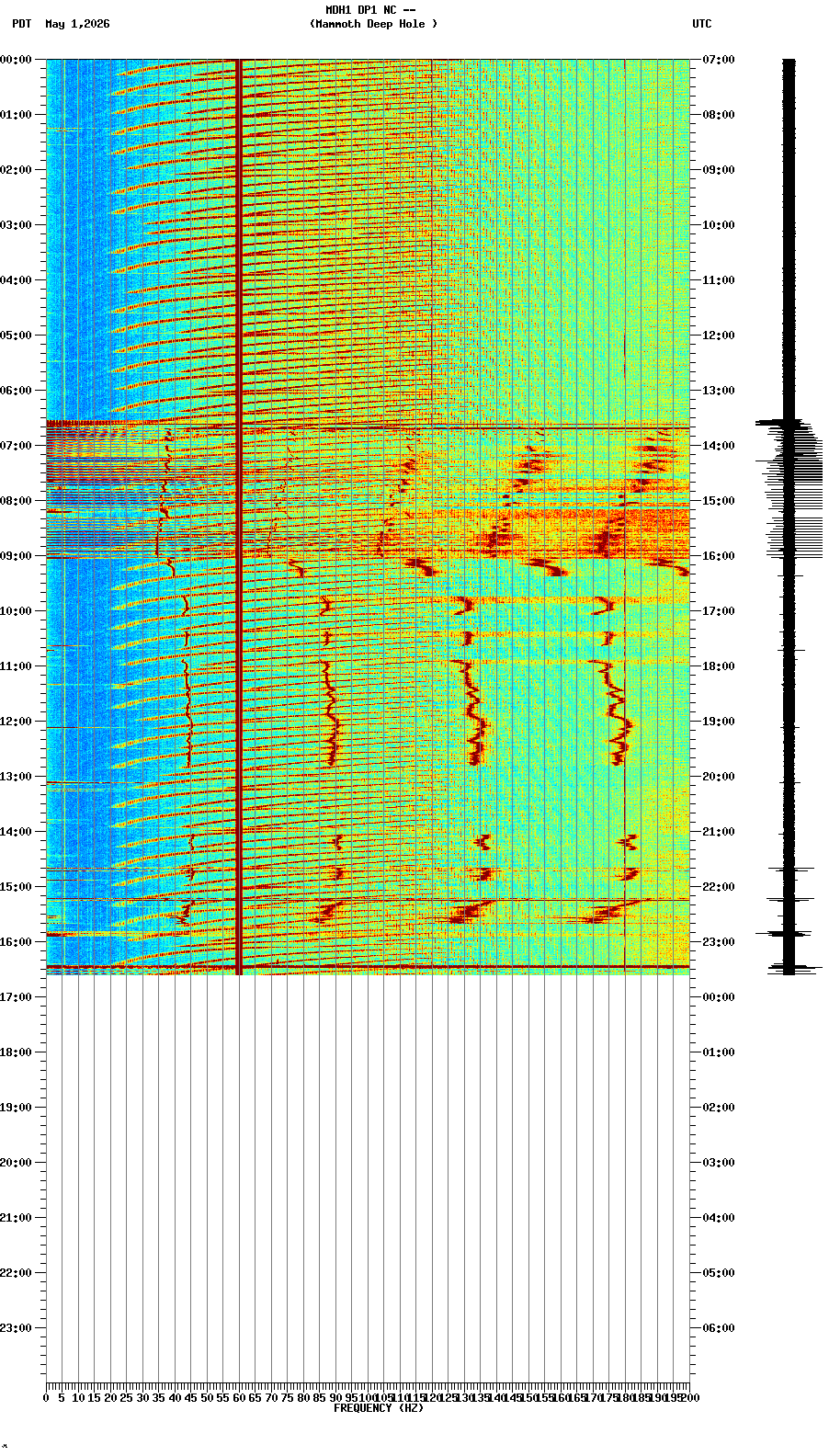
Task: Click 16:00 on the UTC time axis
Action: click(x=719, y=556)
